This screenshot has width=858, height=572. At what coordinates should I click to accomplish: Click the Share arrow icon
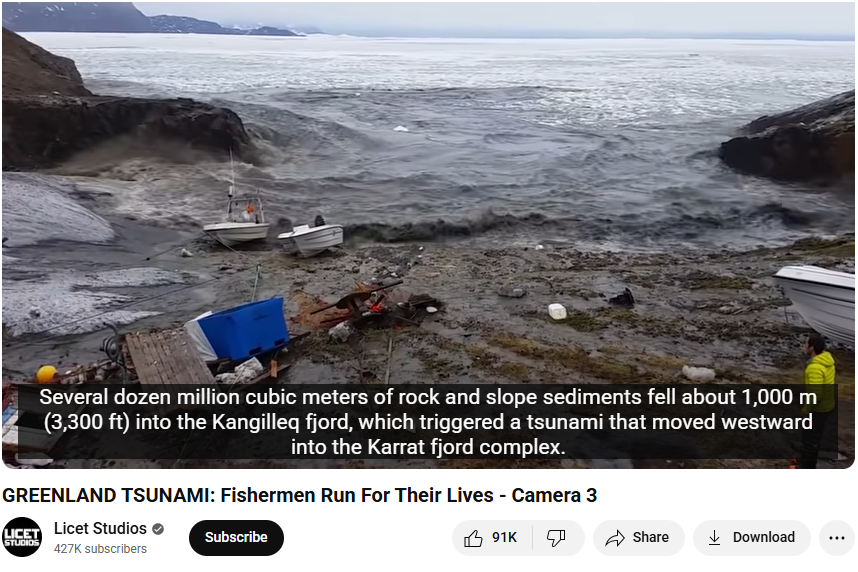[615, 538]
